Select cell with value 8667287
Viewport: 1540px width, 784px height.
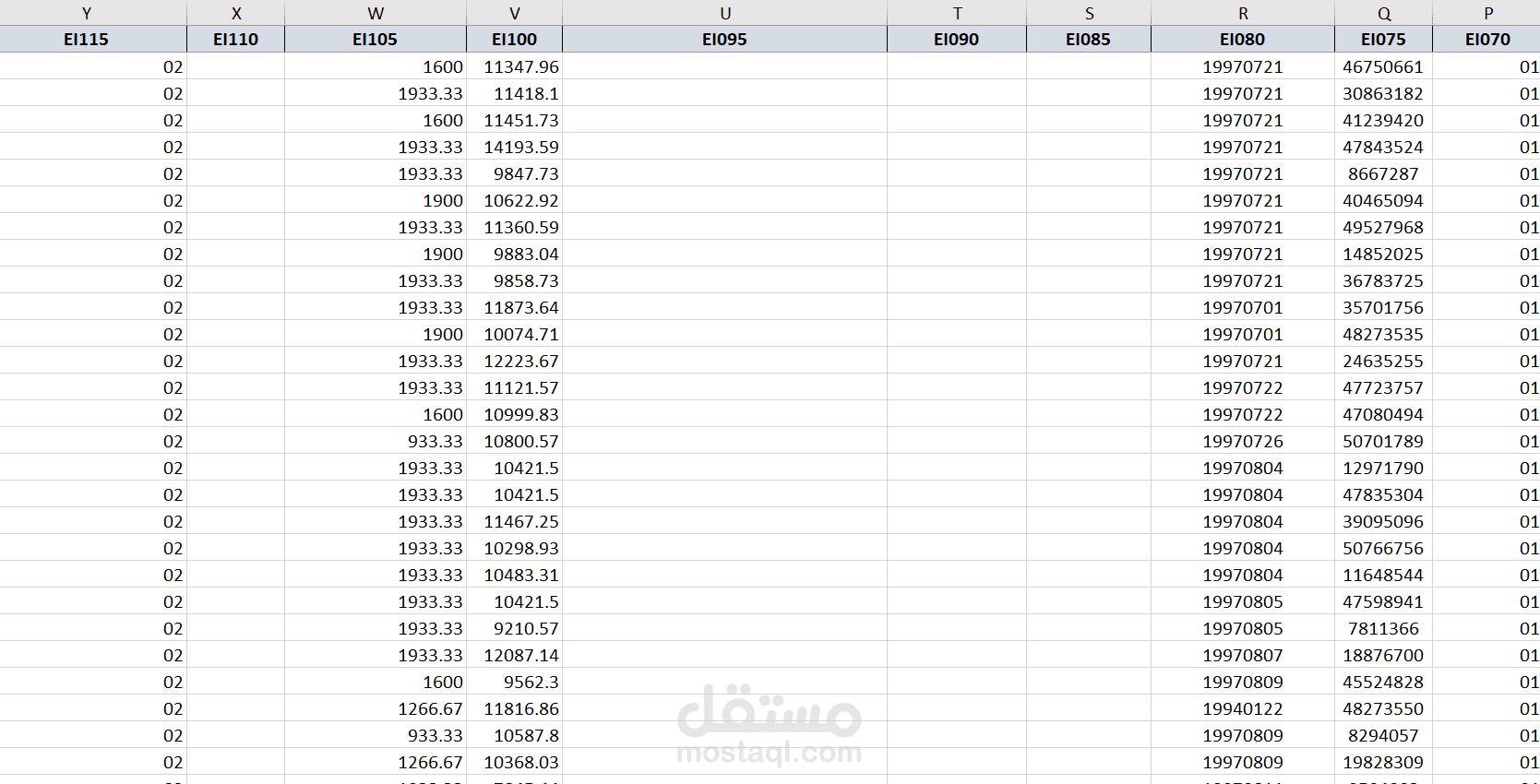(x=1384, y=173)
